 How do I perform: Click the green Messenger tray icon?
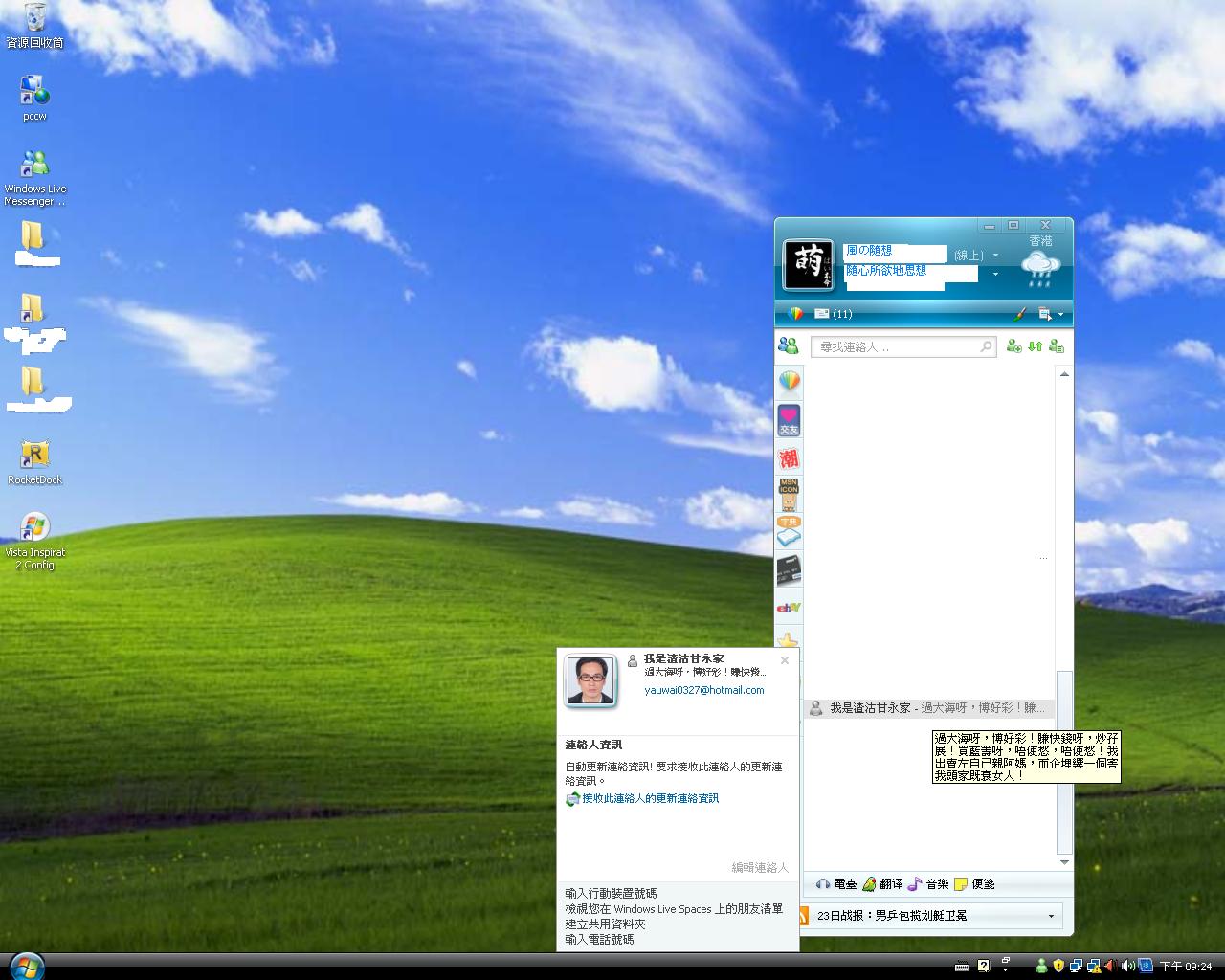coord(1040,967)
